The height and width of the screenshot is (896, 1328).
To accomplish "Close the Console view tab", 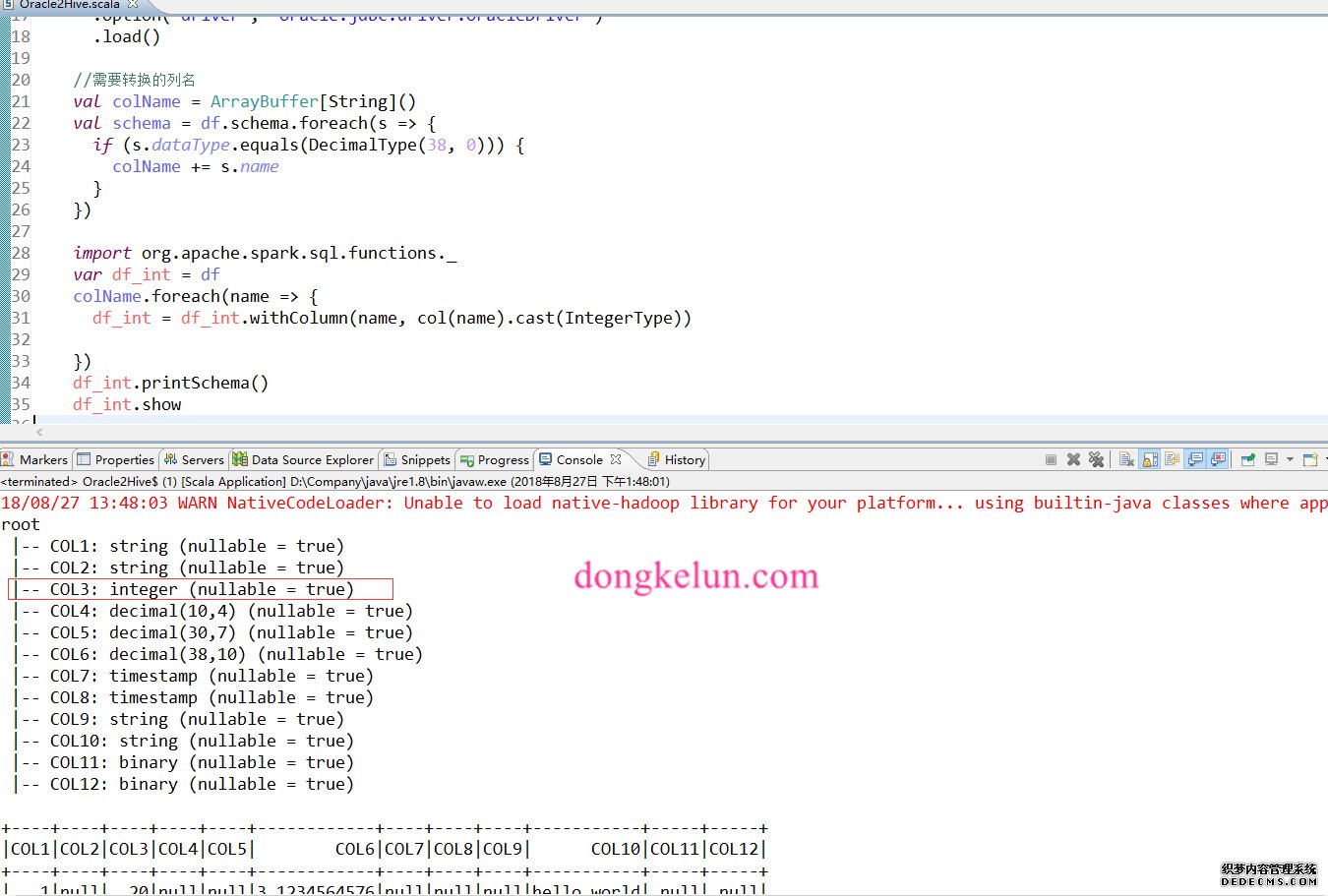I will (616, 459).
